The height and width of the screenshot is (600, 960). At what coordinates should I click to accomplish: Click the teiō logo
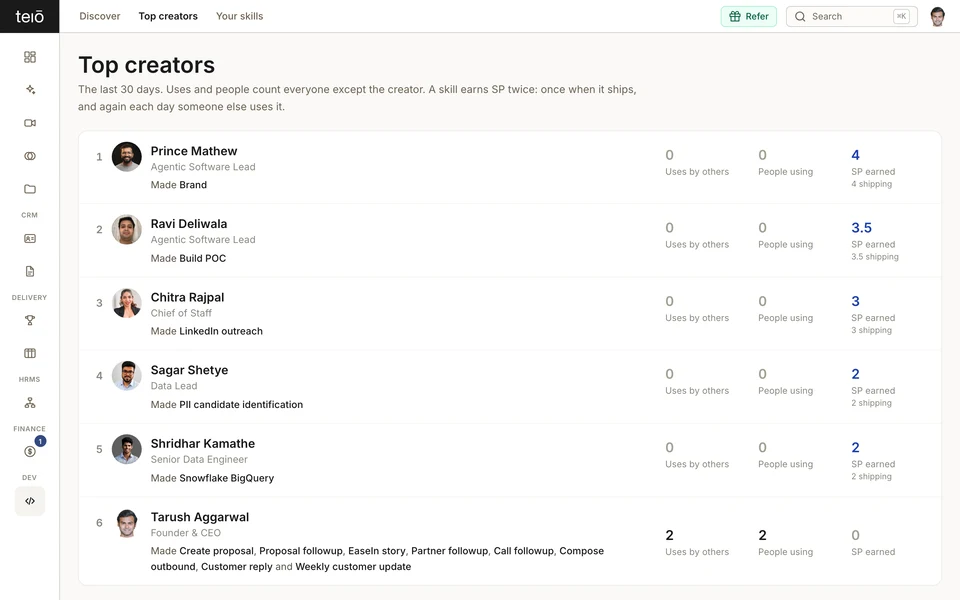[29, 17]
